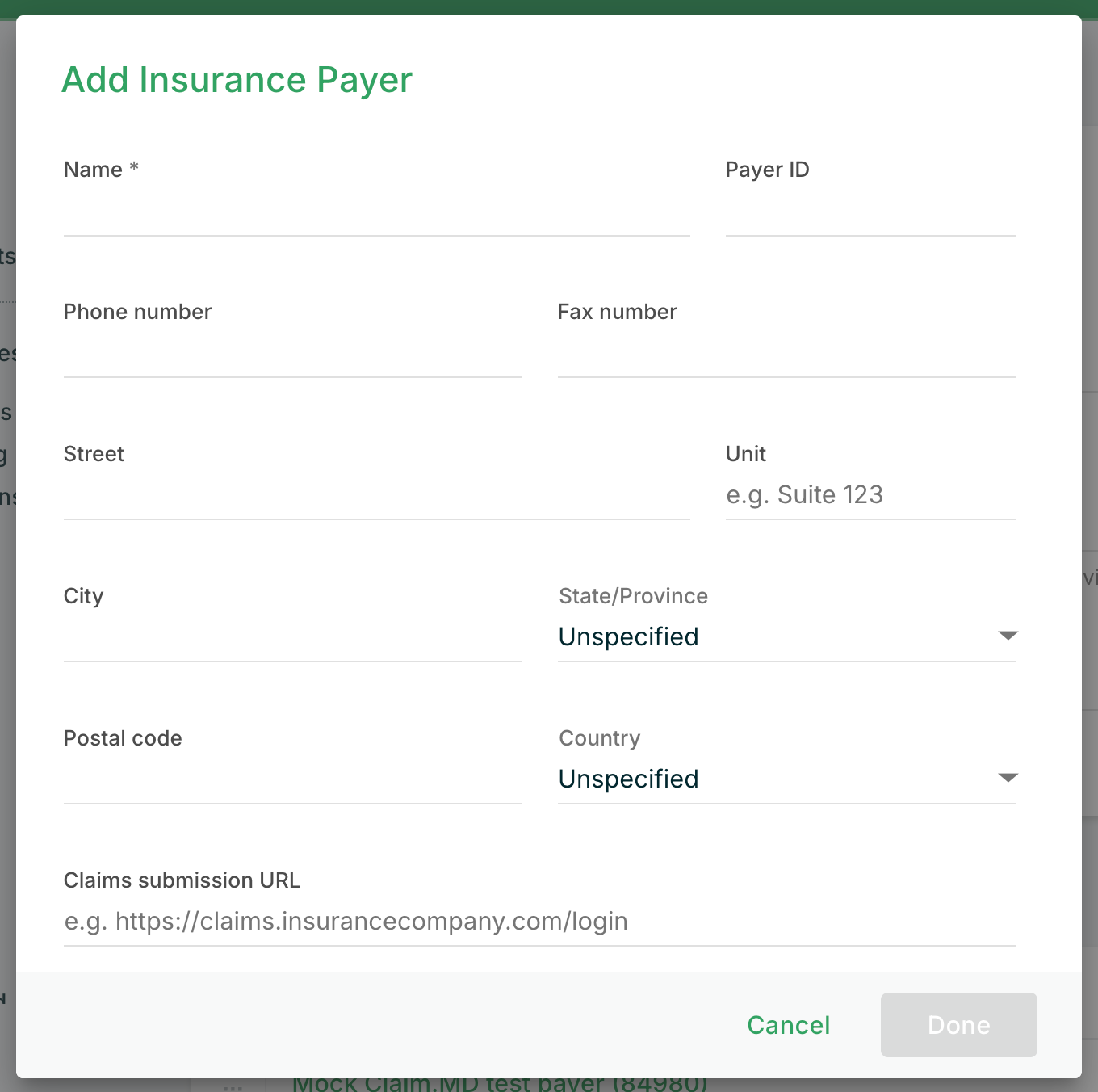This screenshot has width=1098, height=1092.
Task: Click the Add Insurance Payer dialog title
Action: coord(237,80)
